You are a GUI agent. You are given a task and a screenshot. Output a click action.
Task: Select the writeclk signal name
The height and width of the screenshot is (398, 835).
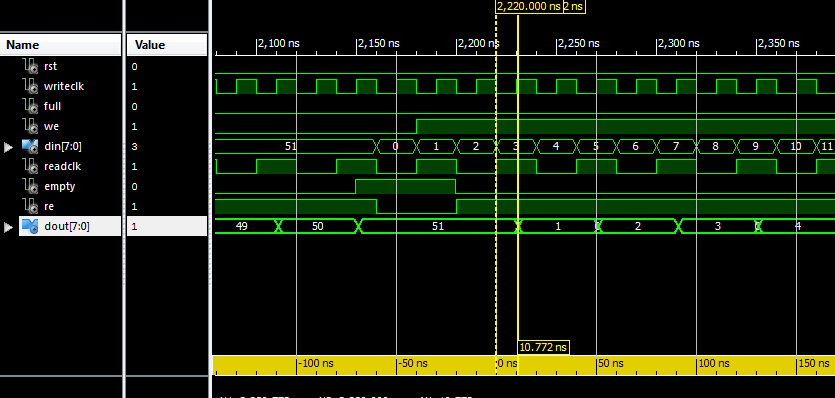64,86
